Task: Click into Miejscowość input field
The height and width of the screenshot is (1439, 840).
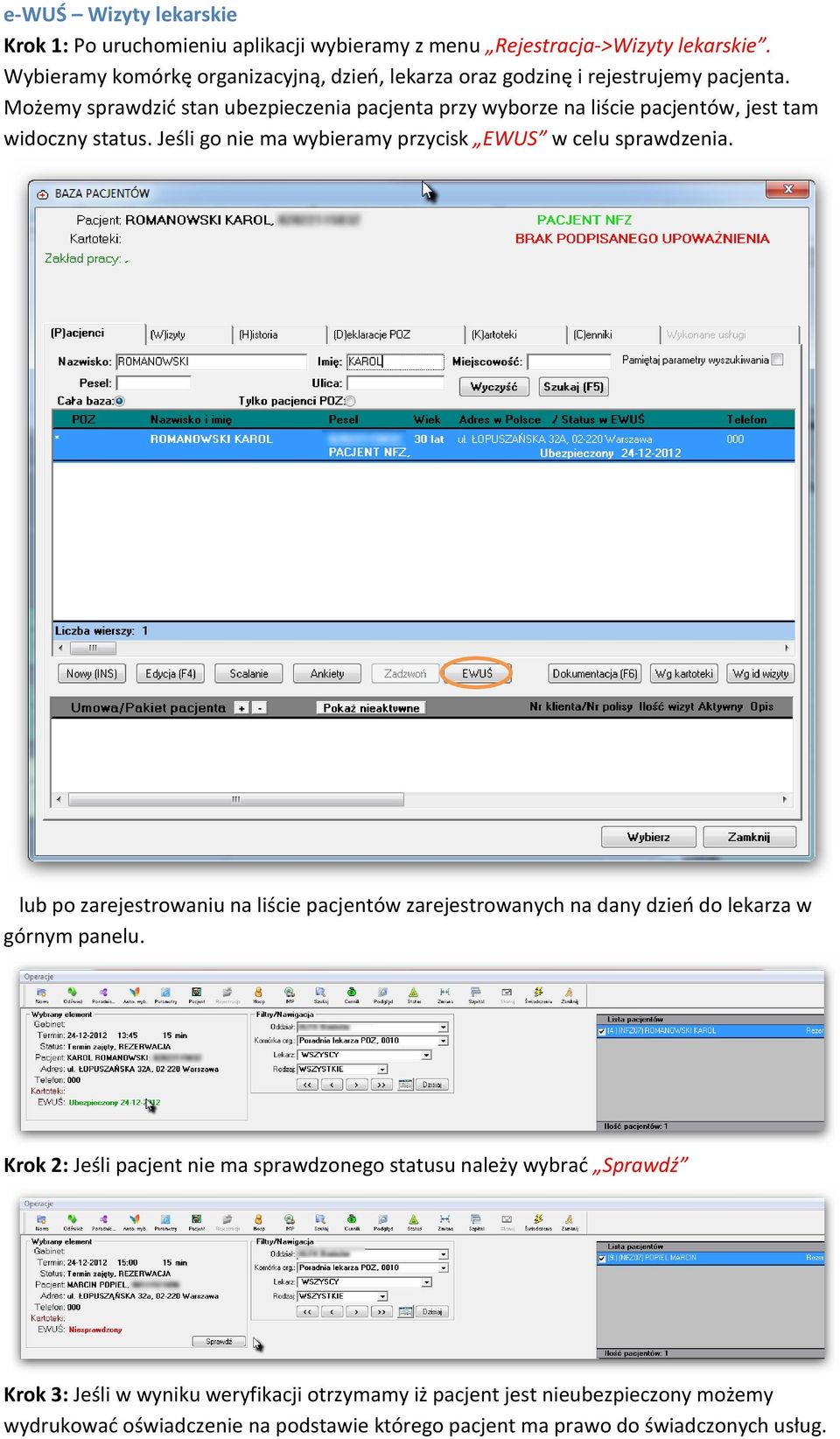Action: tap(570, 361)
